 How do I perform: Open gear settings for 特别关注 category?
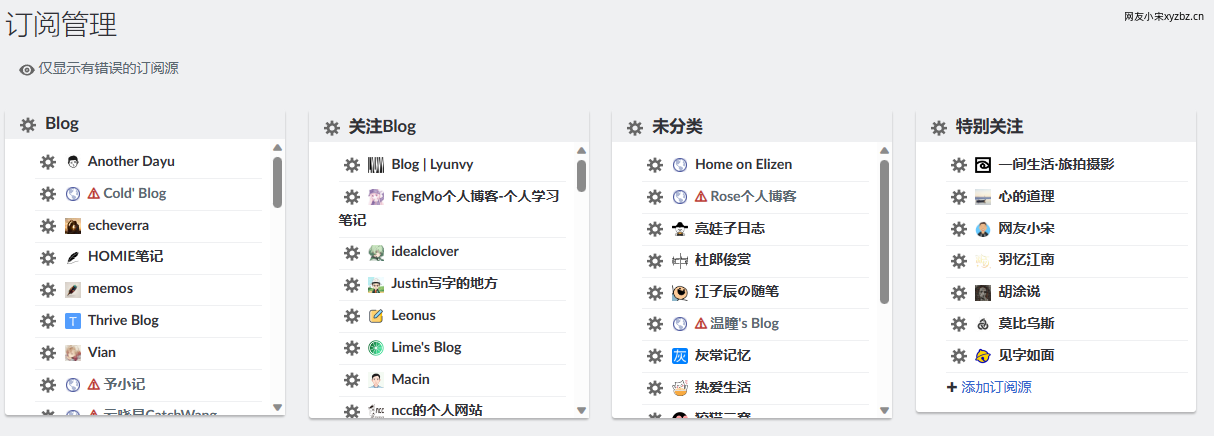939,128
